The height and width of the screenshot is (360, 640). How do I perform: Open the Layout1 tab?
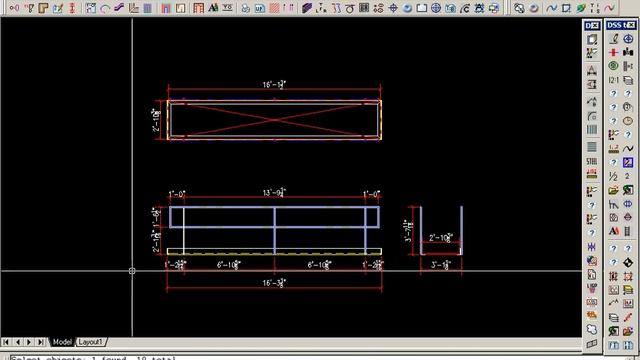(x=91, y=342)
